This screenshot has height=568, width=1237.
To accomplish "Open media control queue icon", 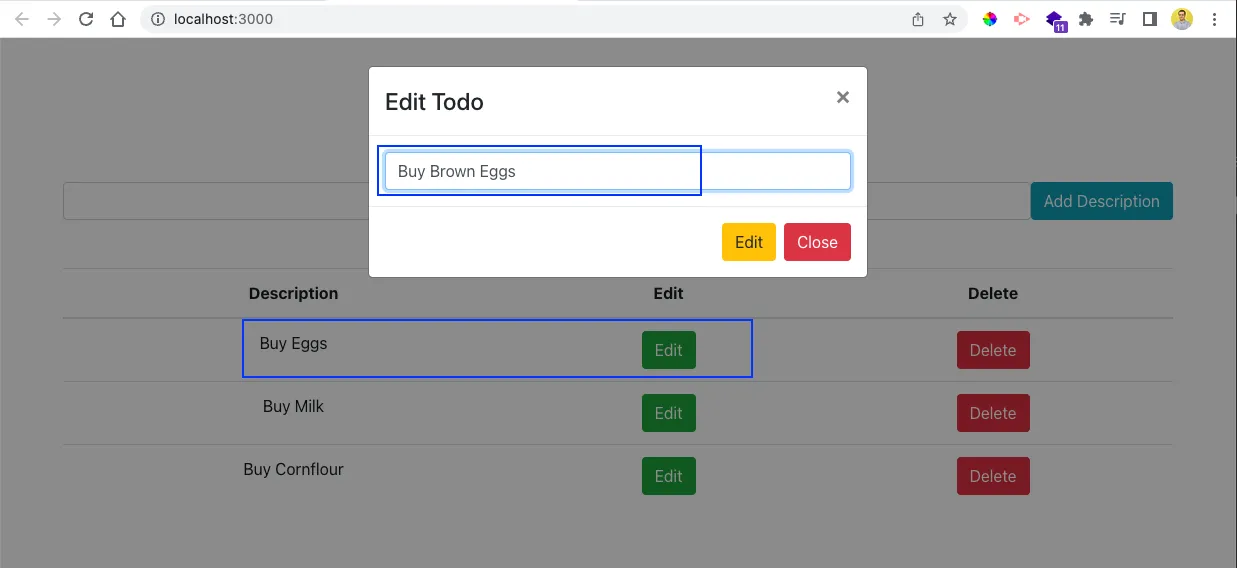I will [x=1118, y=19].
